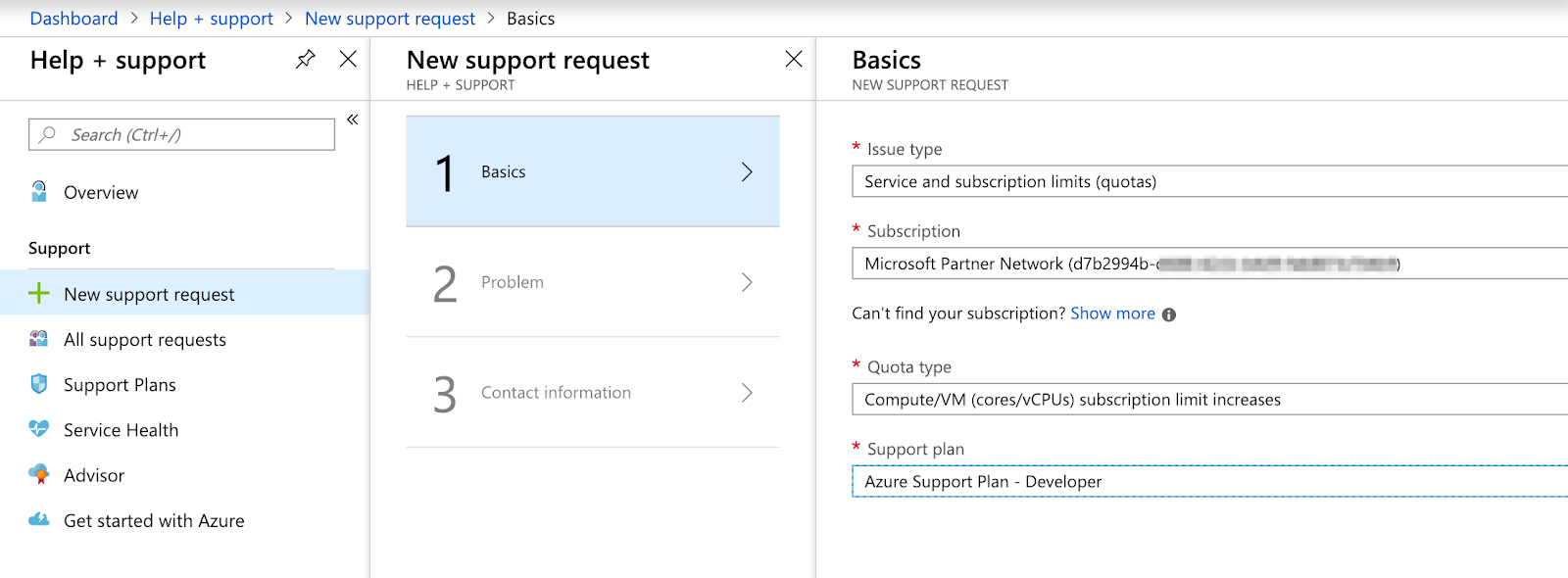
Task: Open the Subscription dropdown
Action: tap(1209, 264)
